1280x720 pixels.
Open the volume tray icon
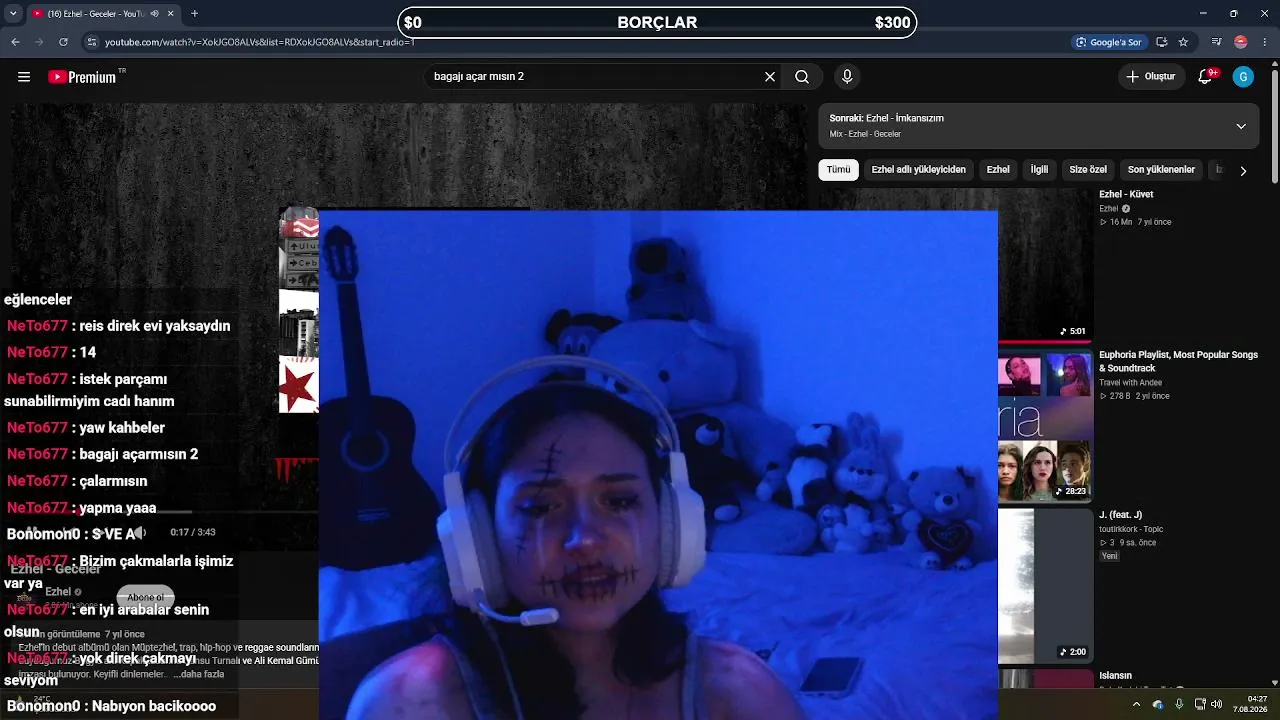tap(1217, 704)
